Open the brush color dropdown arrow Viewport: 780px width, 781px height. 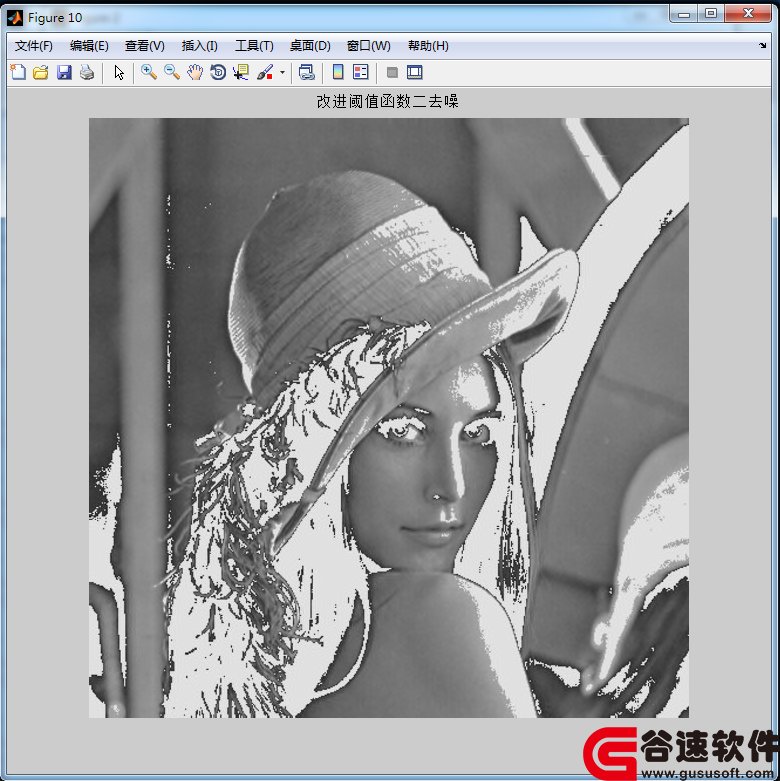(x=282, y=72)
